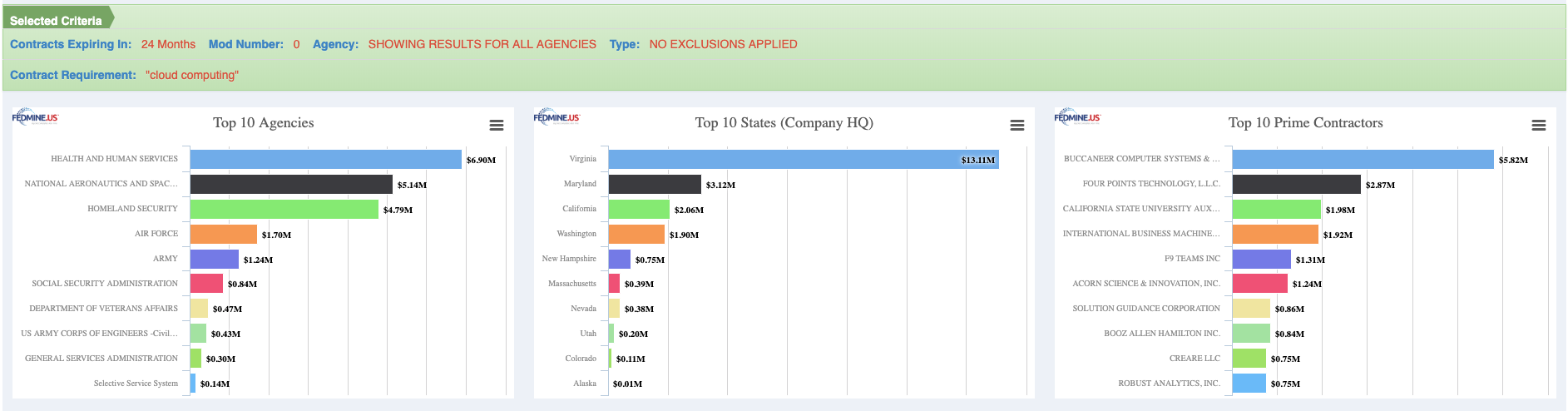Click the FEDMINE.US logo on the Agencies chart
This screenshot has width=1568, height=411.
coord(35,116)
